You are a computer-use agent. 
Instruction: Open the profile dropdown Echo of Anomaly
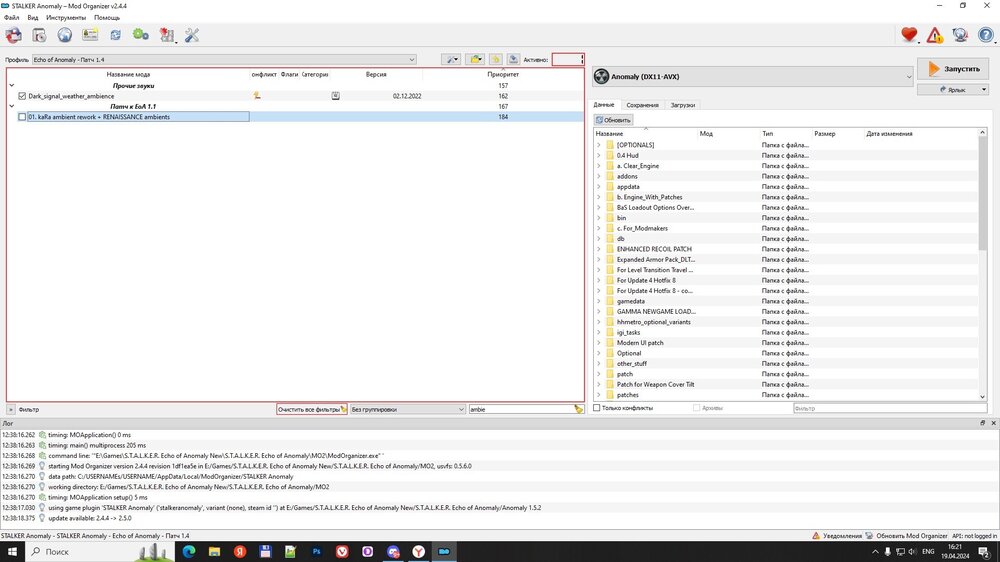[x=224, y=59]
